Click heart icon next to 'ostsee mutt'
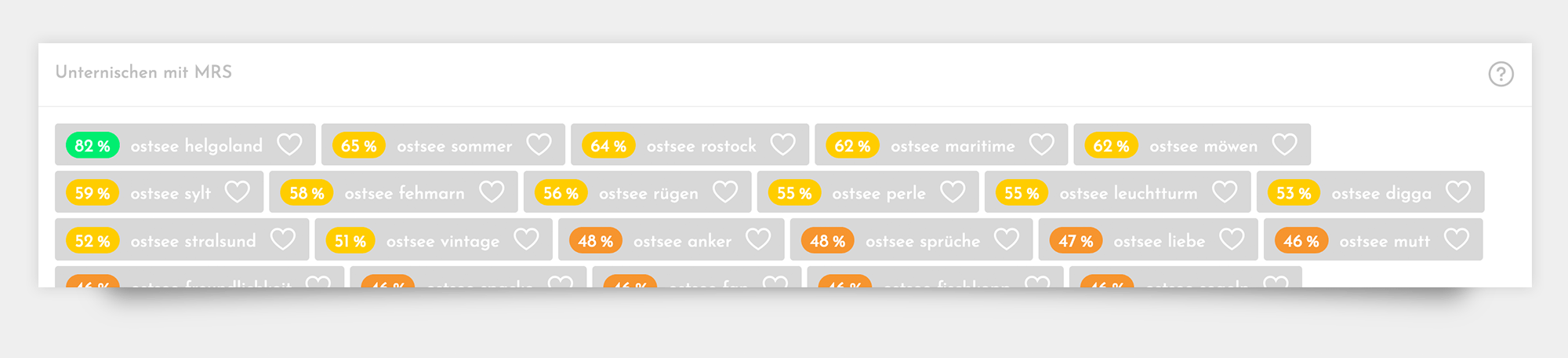This screenshot has width=1568, height=358. [1457, 239]
